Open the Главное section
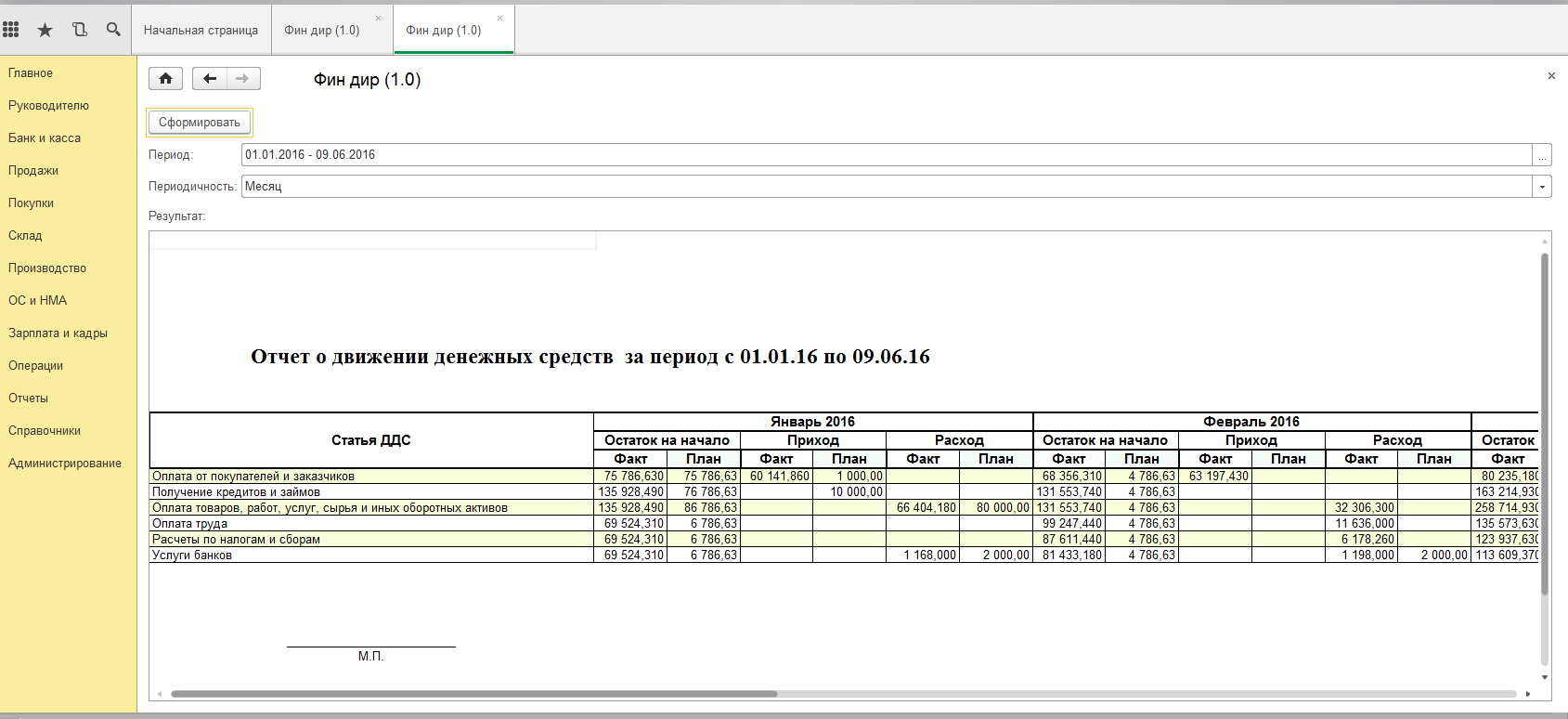The width and height of the screenshot is (1568, 719). tap(31, 73)
